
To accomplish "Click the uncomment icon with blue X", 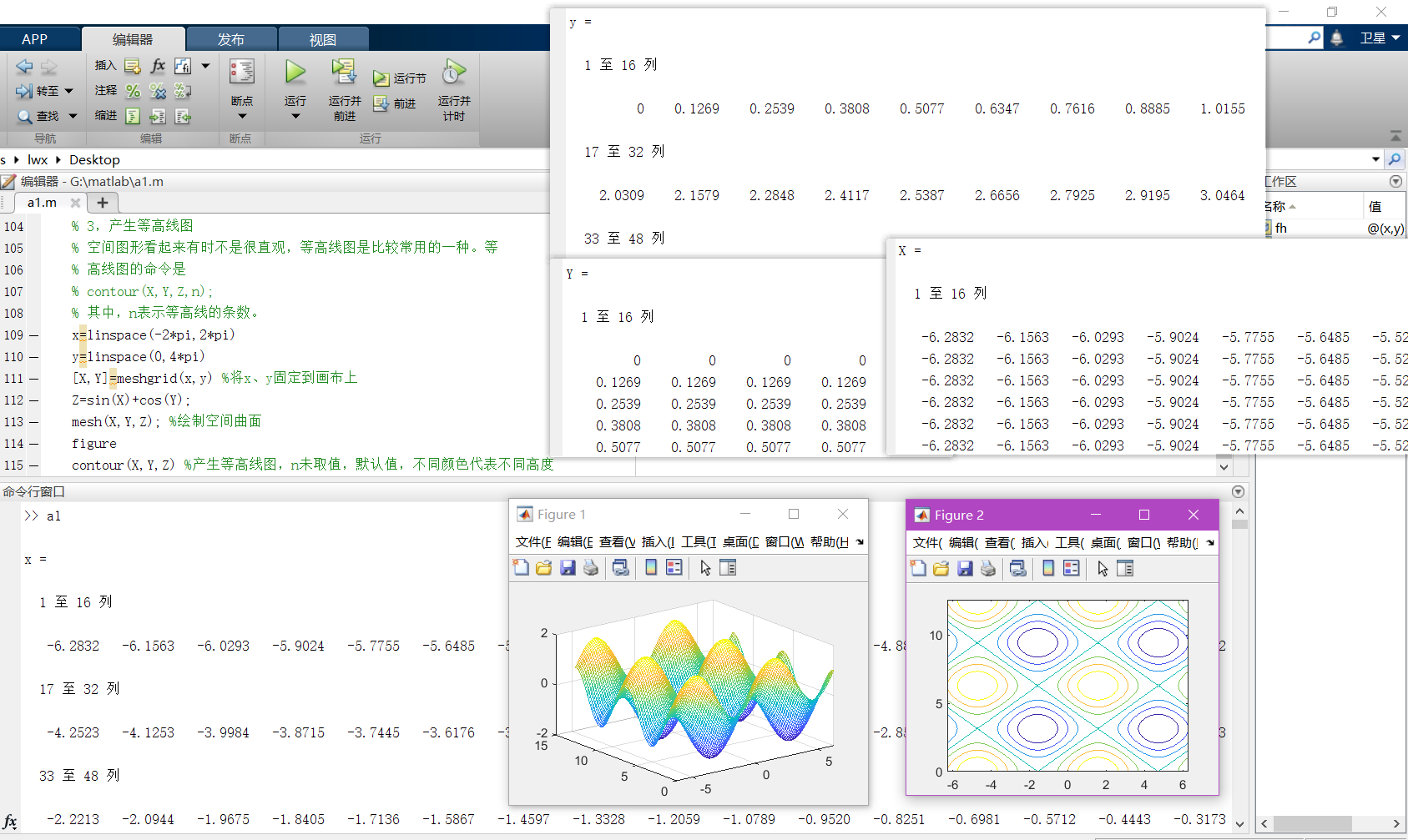I will (x=158, y=91).
